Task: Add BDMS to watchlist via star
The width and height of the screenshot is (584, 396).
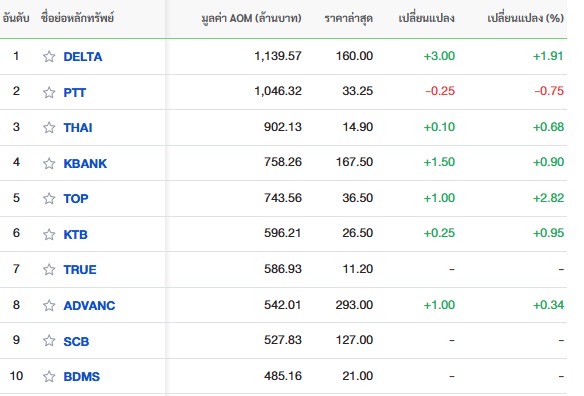Action: pyautogui.click(x=49, y=376)
